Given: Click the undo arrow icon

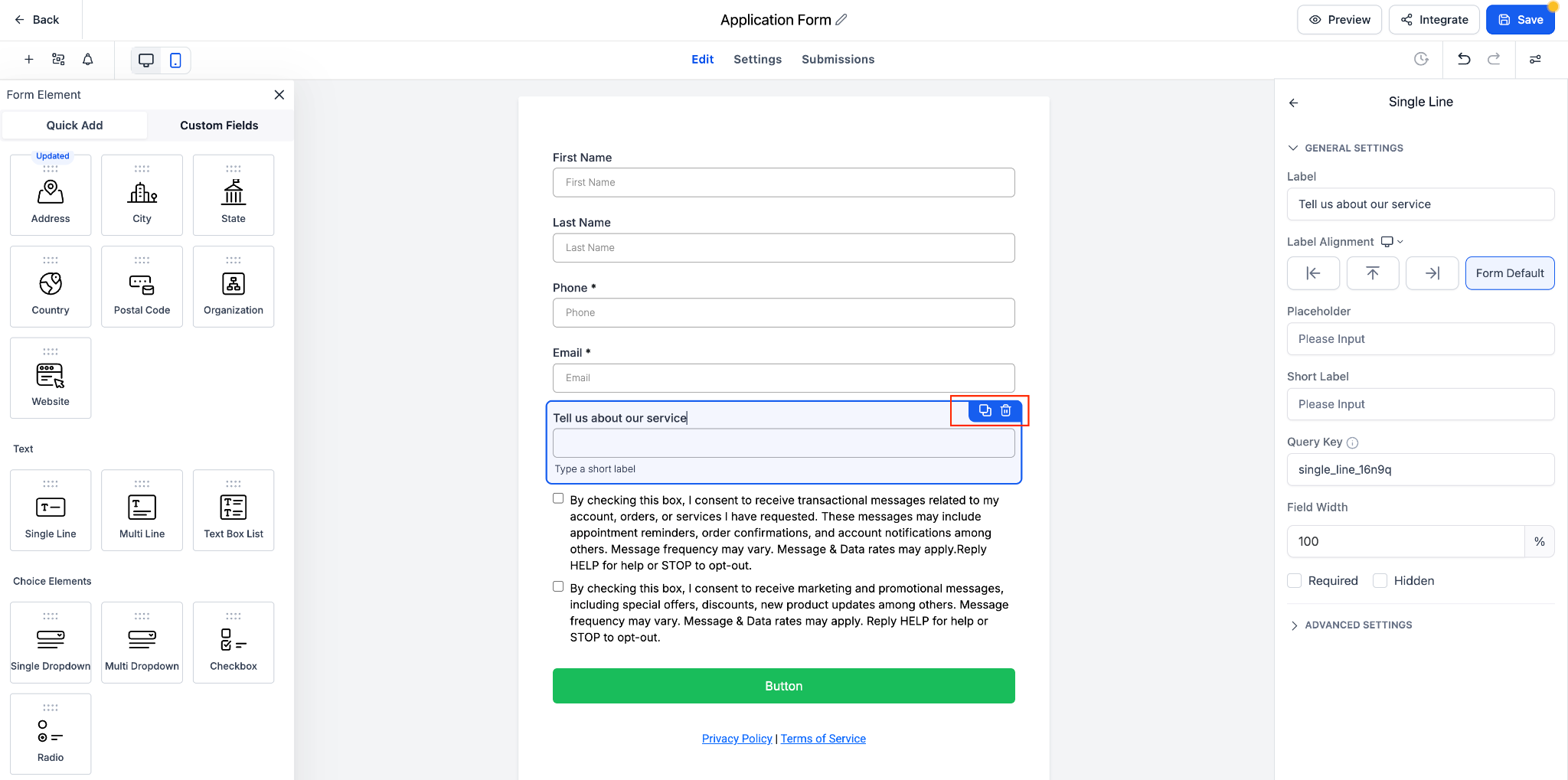Looking at the screenshot, I should 1464,59.
